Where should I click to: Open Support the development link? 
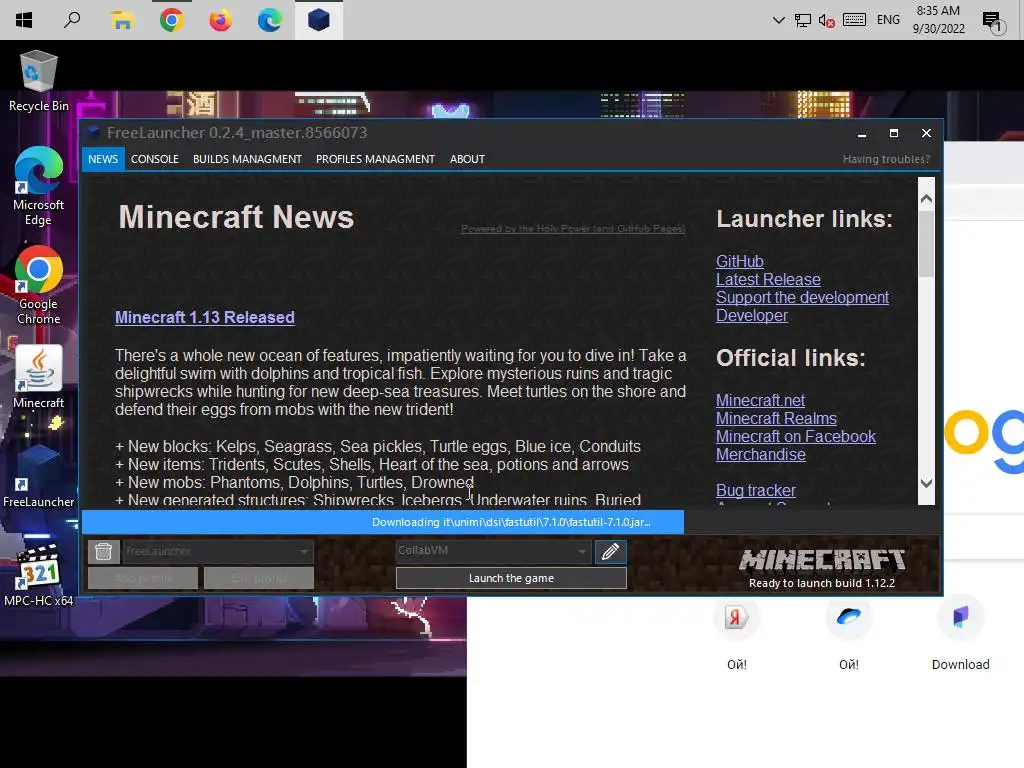802,297
